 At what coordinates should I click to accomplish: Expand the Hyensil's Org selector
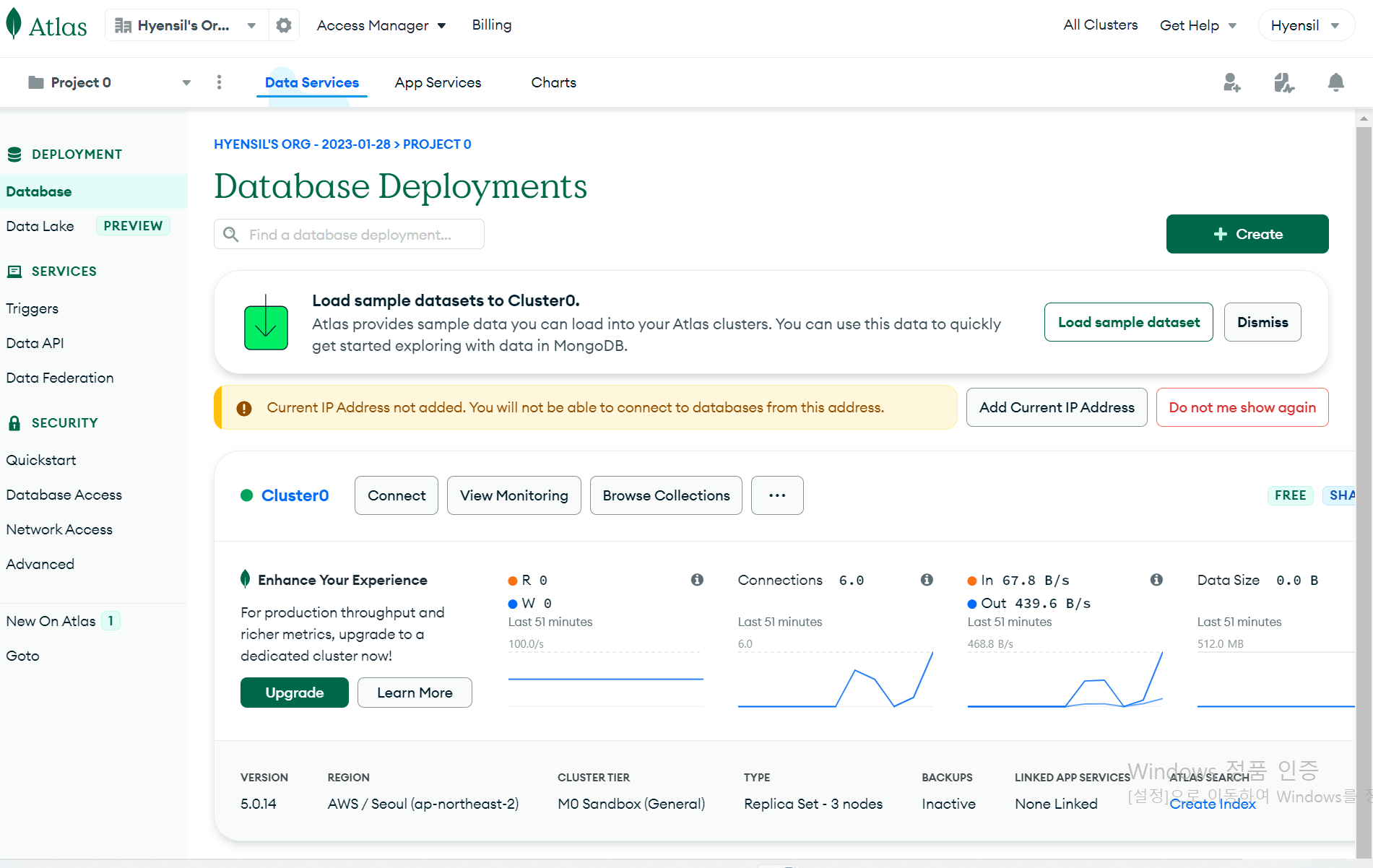pyautogui.click(x=186, y=25)
